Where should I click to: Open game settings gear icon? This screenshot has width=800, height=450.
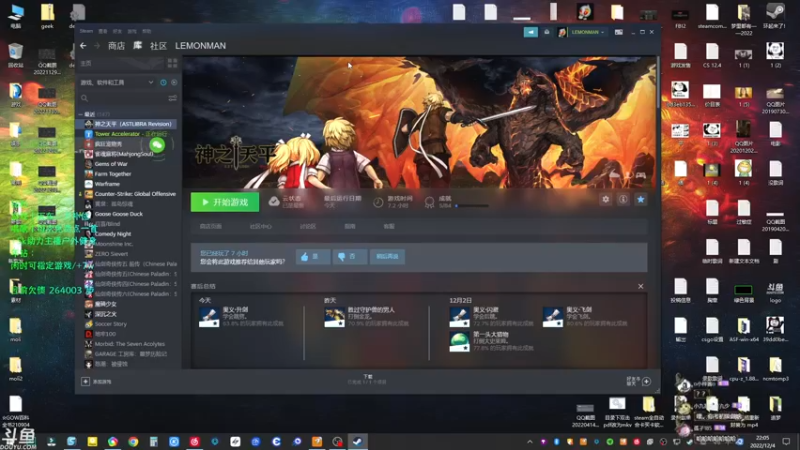(606, 199)
